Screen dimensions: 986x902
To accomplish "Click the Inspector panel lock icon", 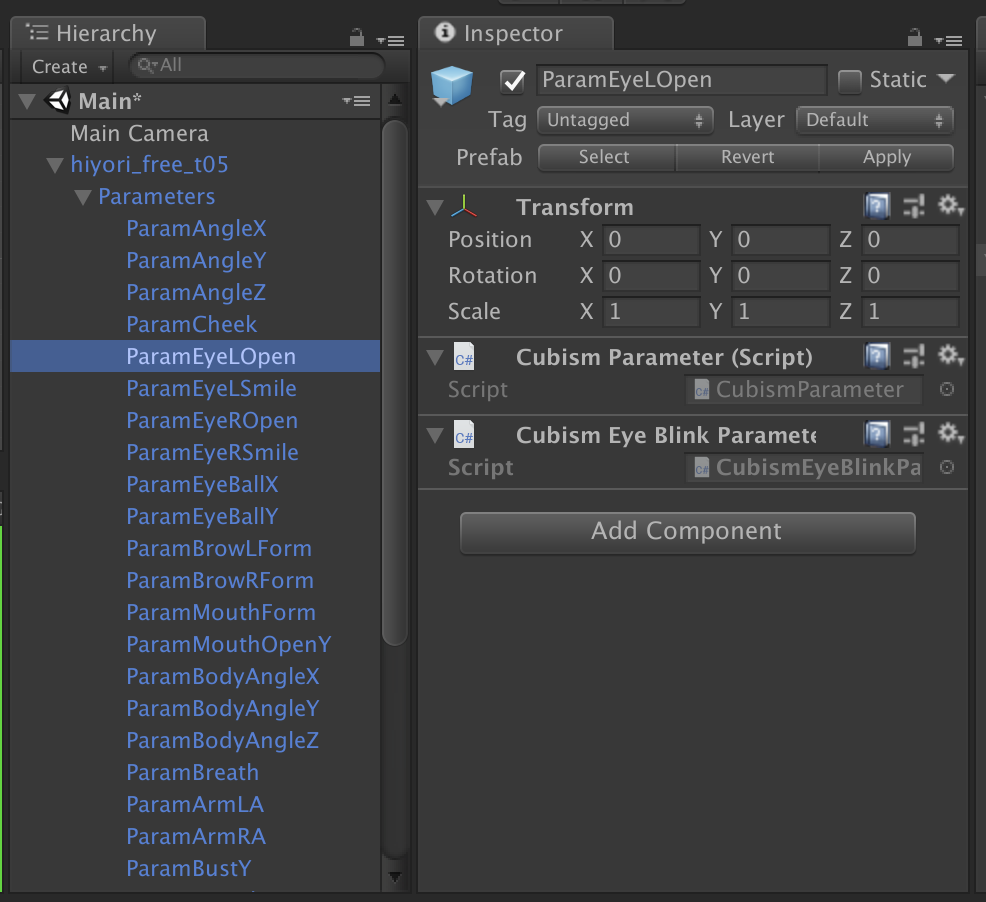I will [x=914, y=38].
